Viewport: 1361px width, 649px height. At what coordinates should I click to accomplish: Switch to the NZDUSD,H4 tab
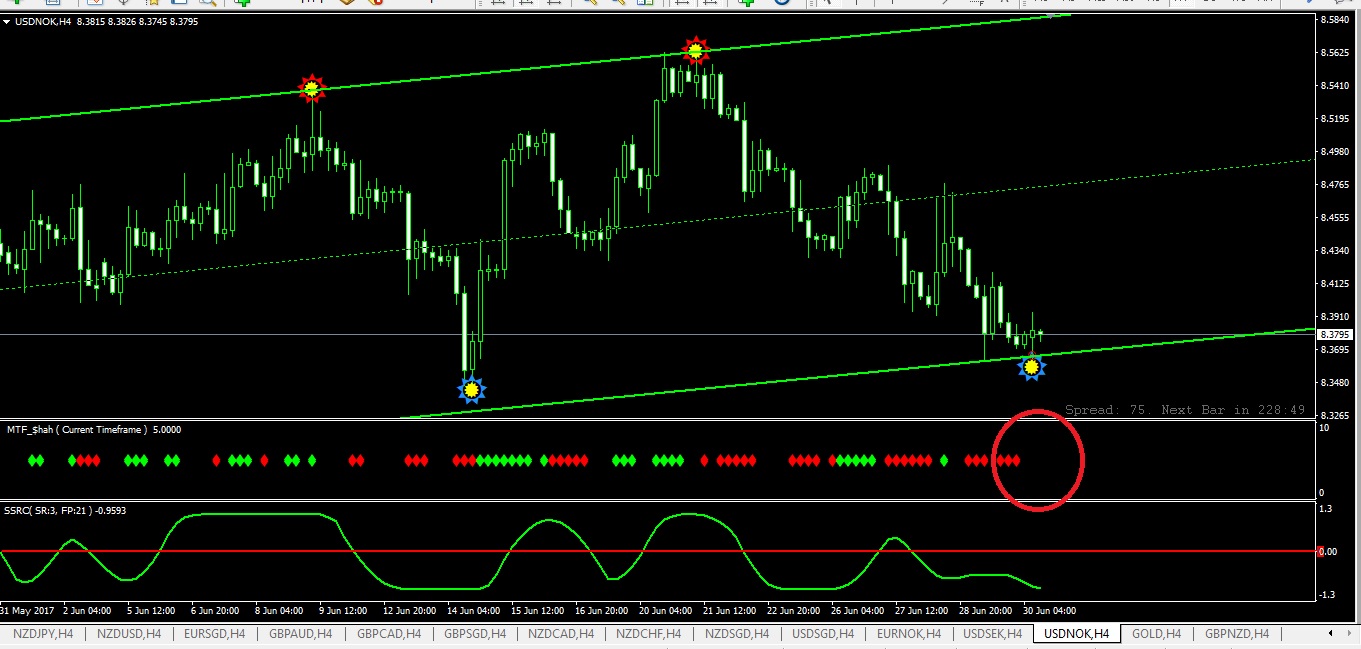coord(130,634)
